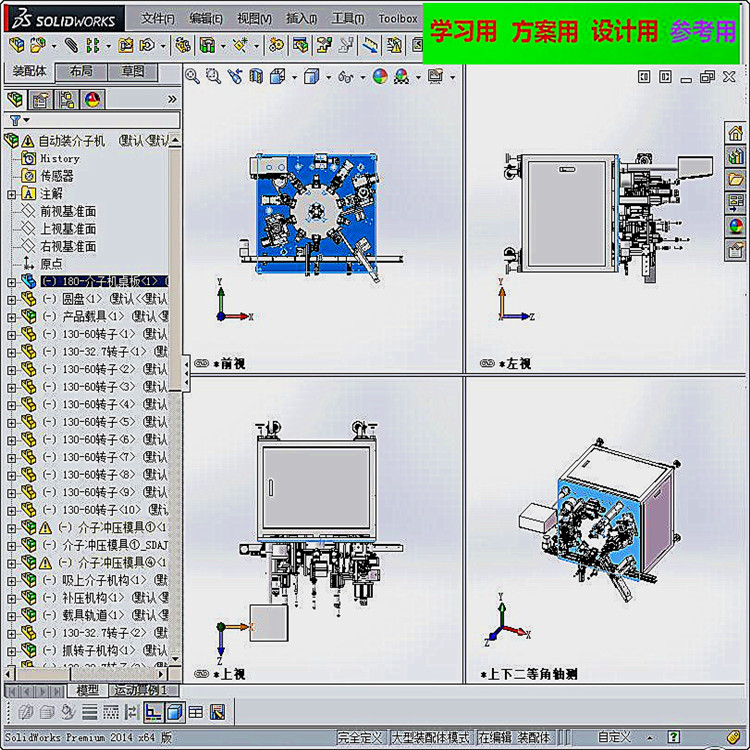The image size is (750, 750).
Task: Open the Edit Appearance color ball icon
Action: click(x=380, y=77)
